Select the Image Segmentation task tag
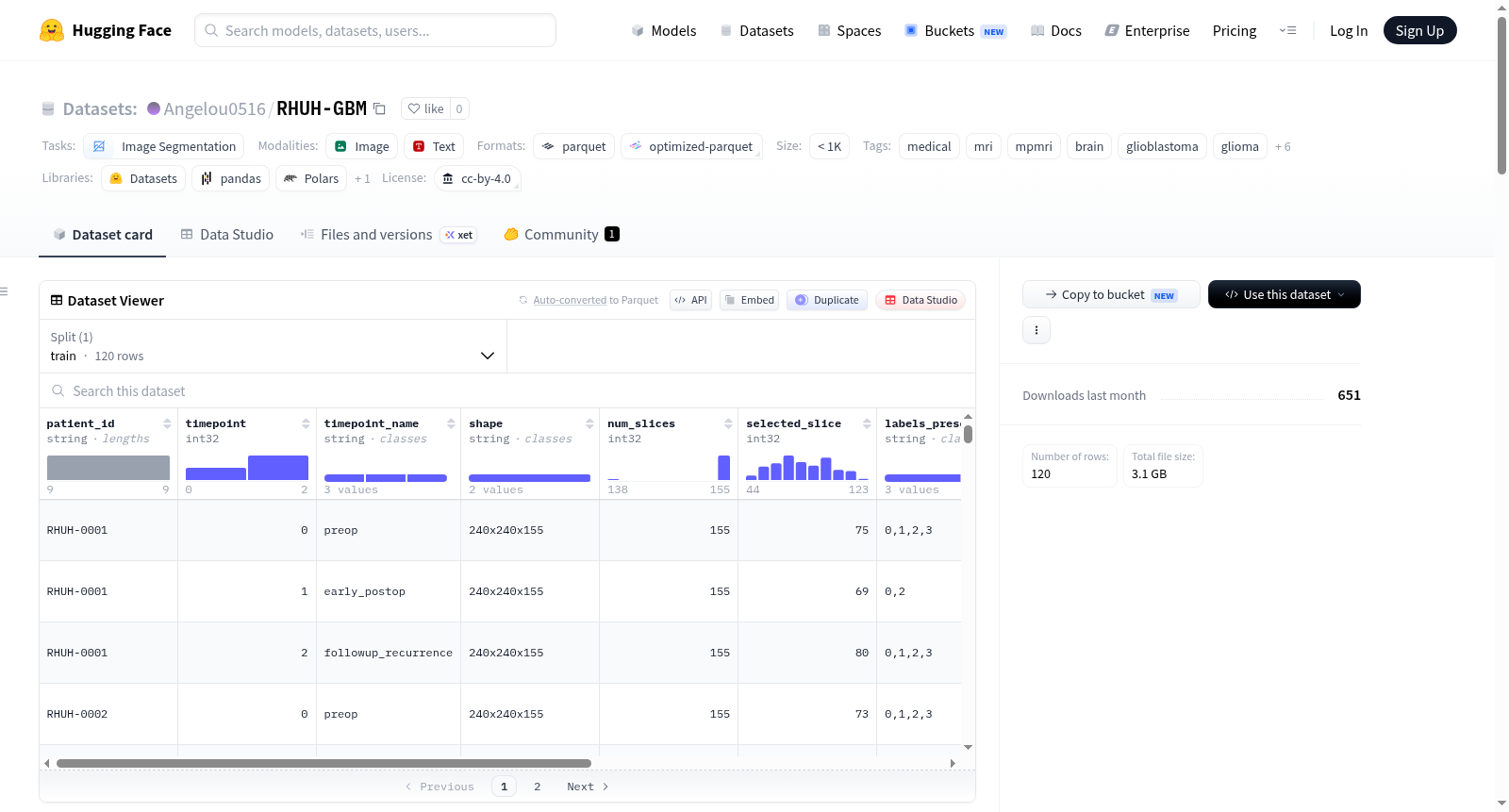The height and width of the screenshot is (812, 1509). [x=164, y=146]
